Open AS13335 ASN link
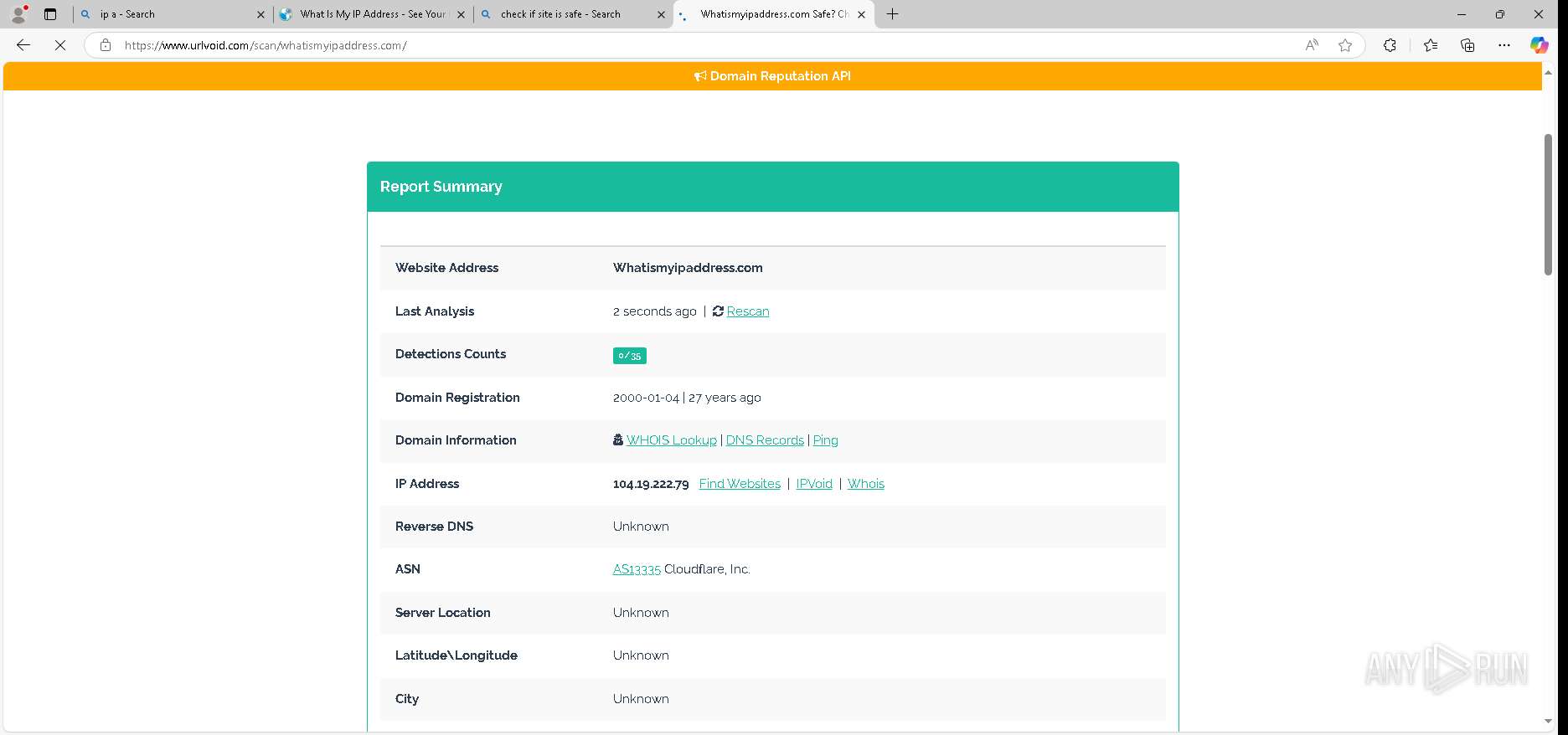The image size is (1568, 735). click(637, 569)
